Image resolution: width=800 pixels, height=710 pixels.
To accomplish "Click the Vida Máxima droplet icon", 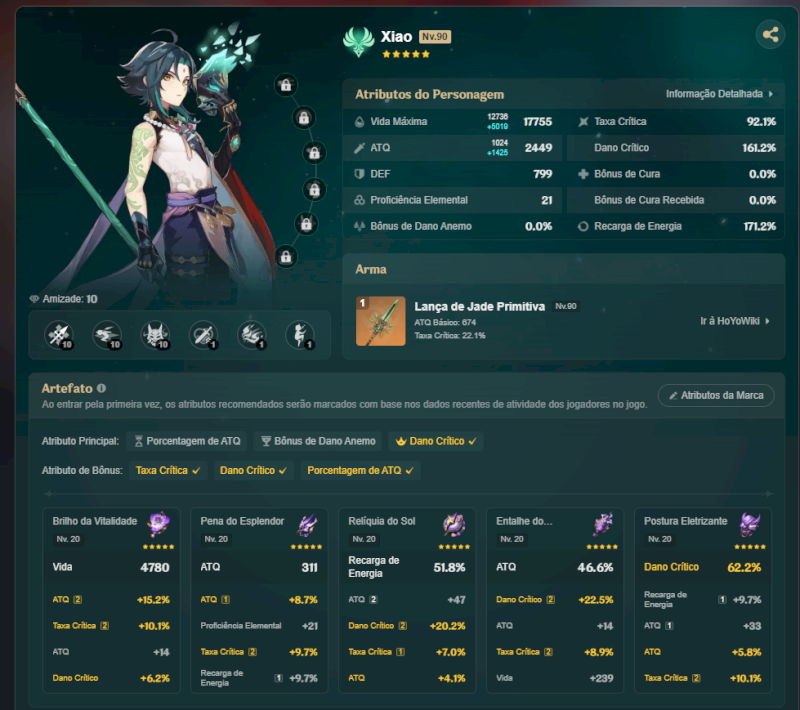I will (359, 121).
